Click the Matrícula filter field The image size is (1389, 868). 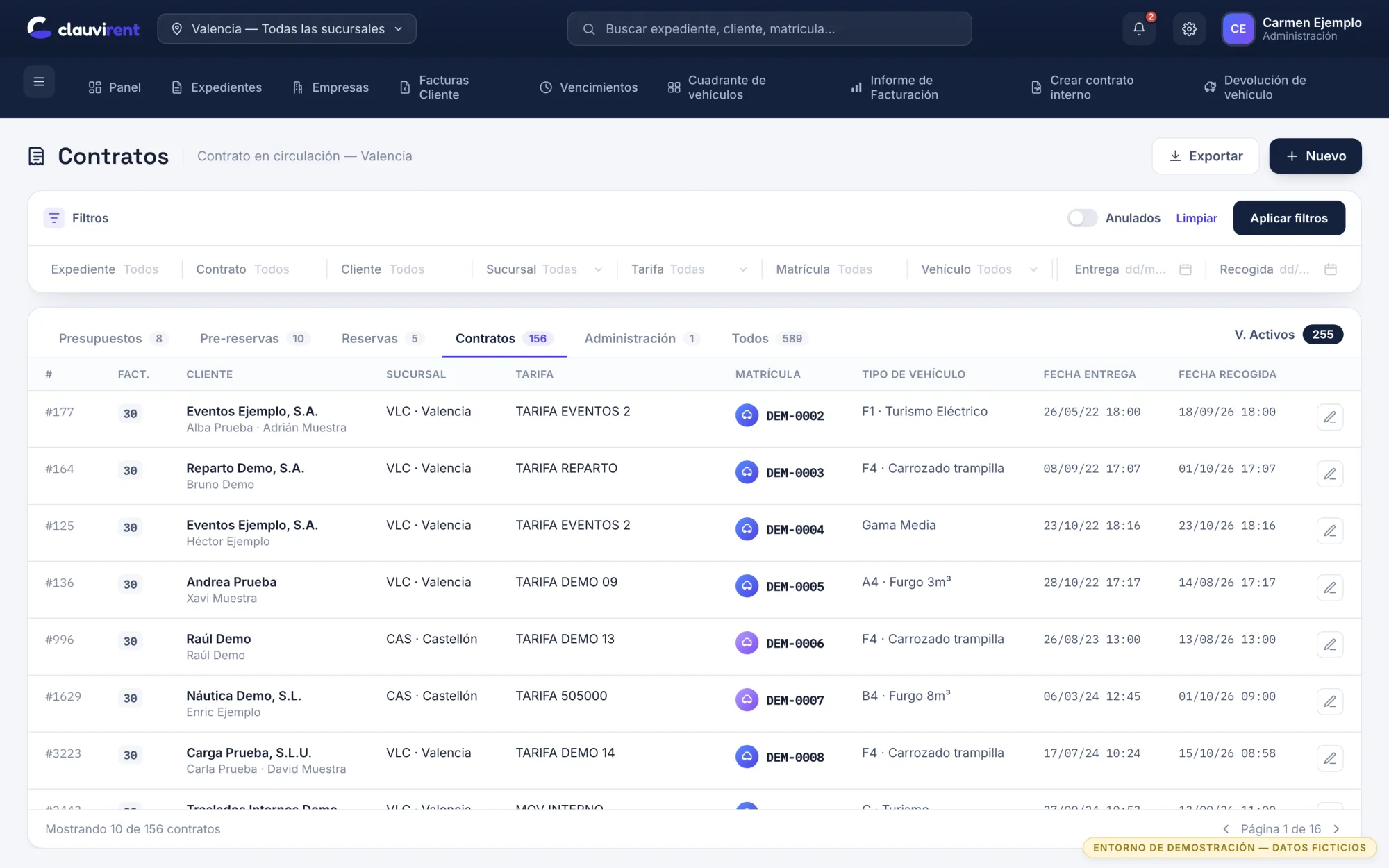[834, 269]
